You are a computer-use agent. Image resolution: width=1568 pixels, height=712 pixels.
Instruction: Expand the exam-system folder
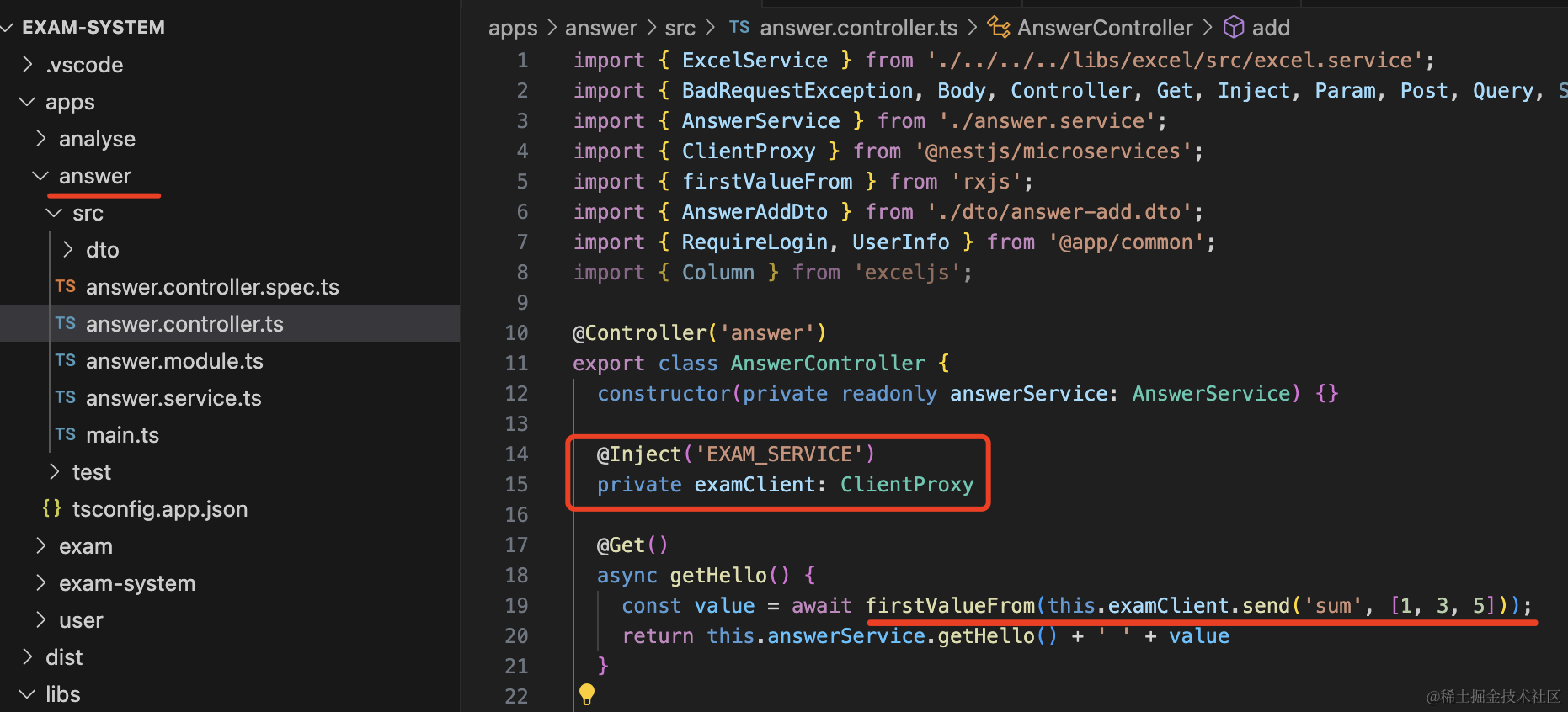point(40,583)
